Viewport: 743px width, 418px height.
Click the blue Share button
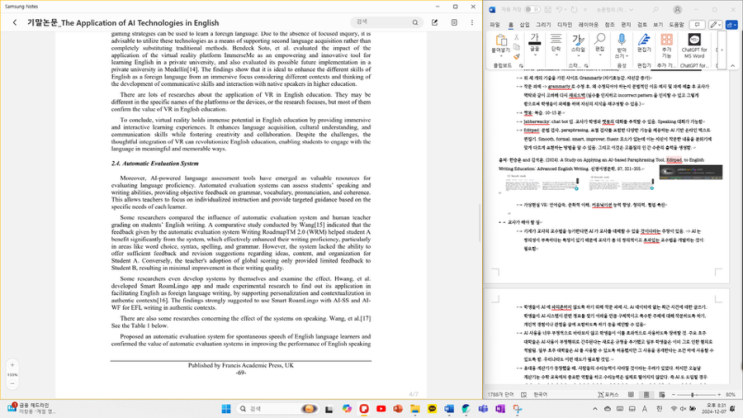(732, 25)
